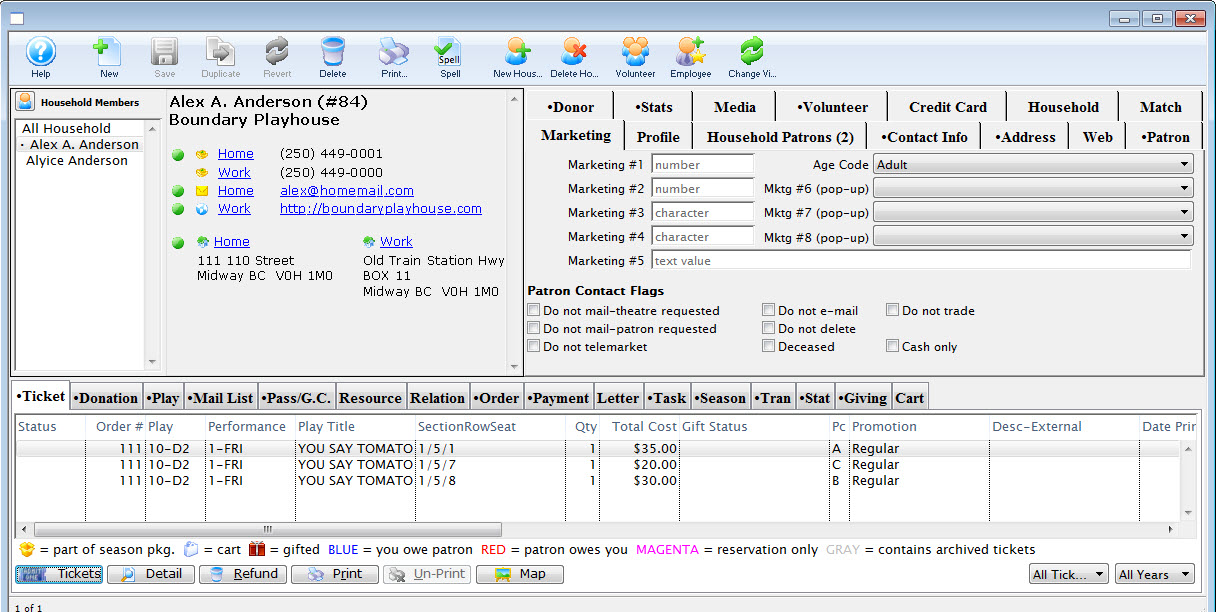The height and width of the screenshot is (612, 1216).
Task: Open the Print toolbar icon
Action: pyautogui.click(x=394, y=53)
